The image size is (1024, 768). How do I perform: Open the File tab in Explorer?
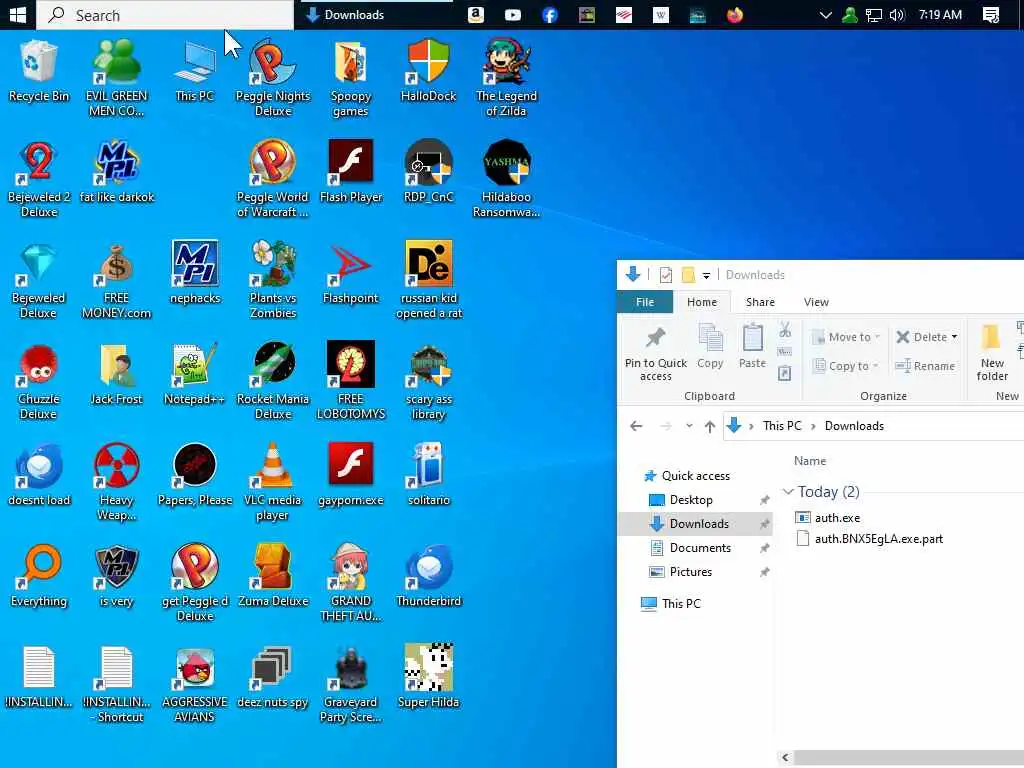645,302
